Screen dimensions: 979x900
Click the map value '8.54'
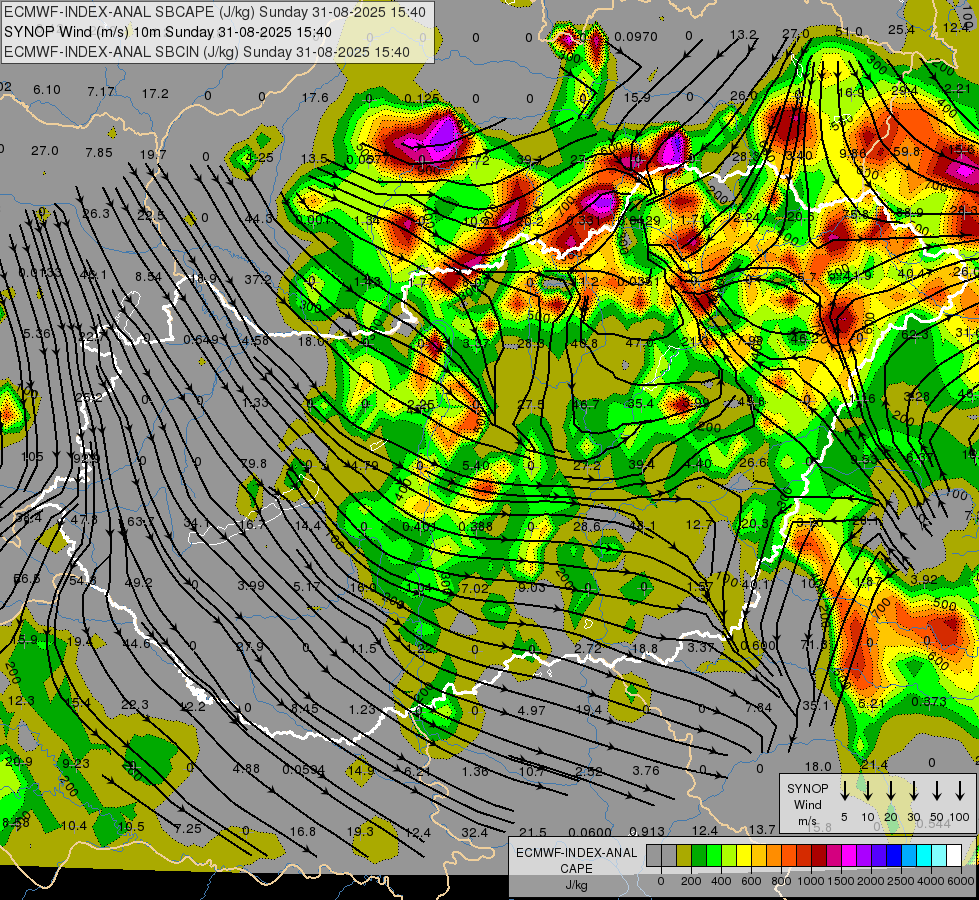pyautogui.click(x=148, y=277)
